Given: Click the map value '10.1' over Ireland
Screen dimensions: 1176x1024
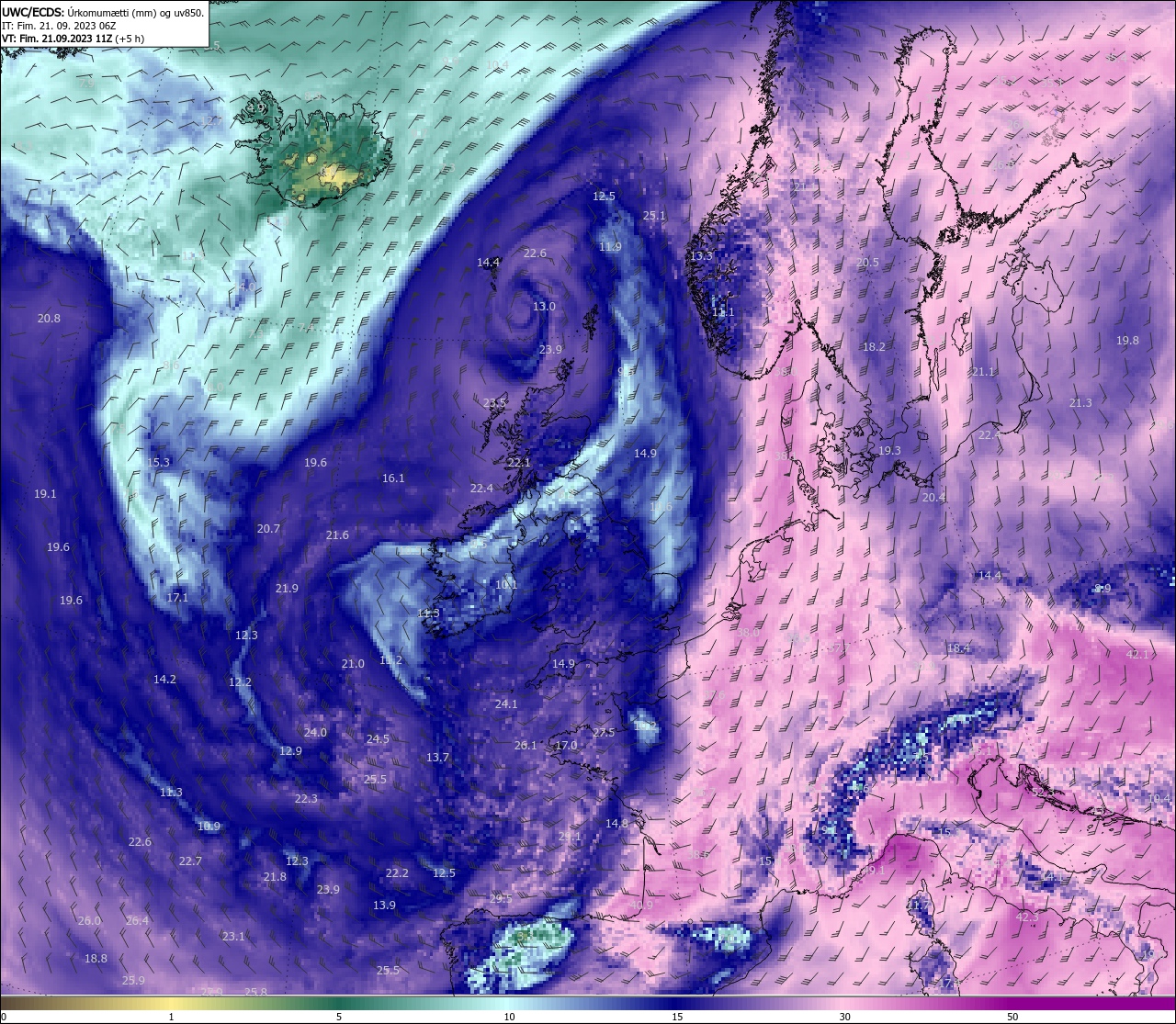Looking at the screenshot, I should coord(506,585).
